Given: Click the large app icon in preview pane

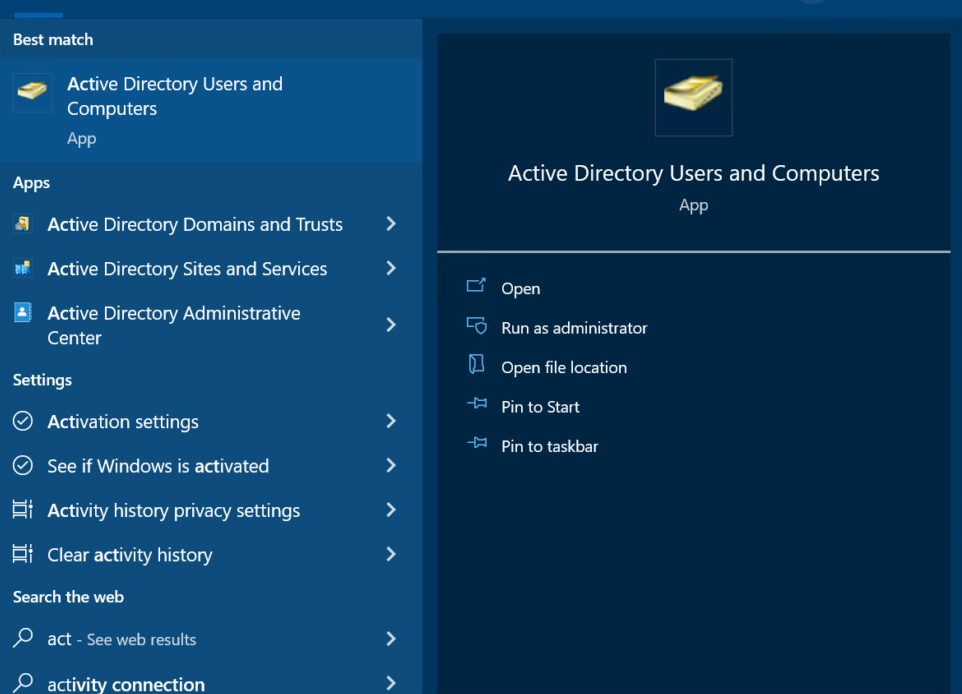Looking at the screenshot, I should click(x=693, y=97).
